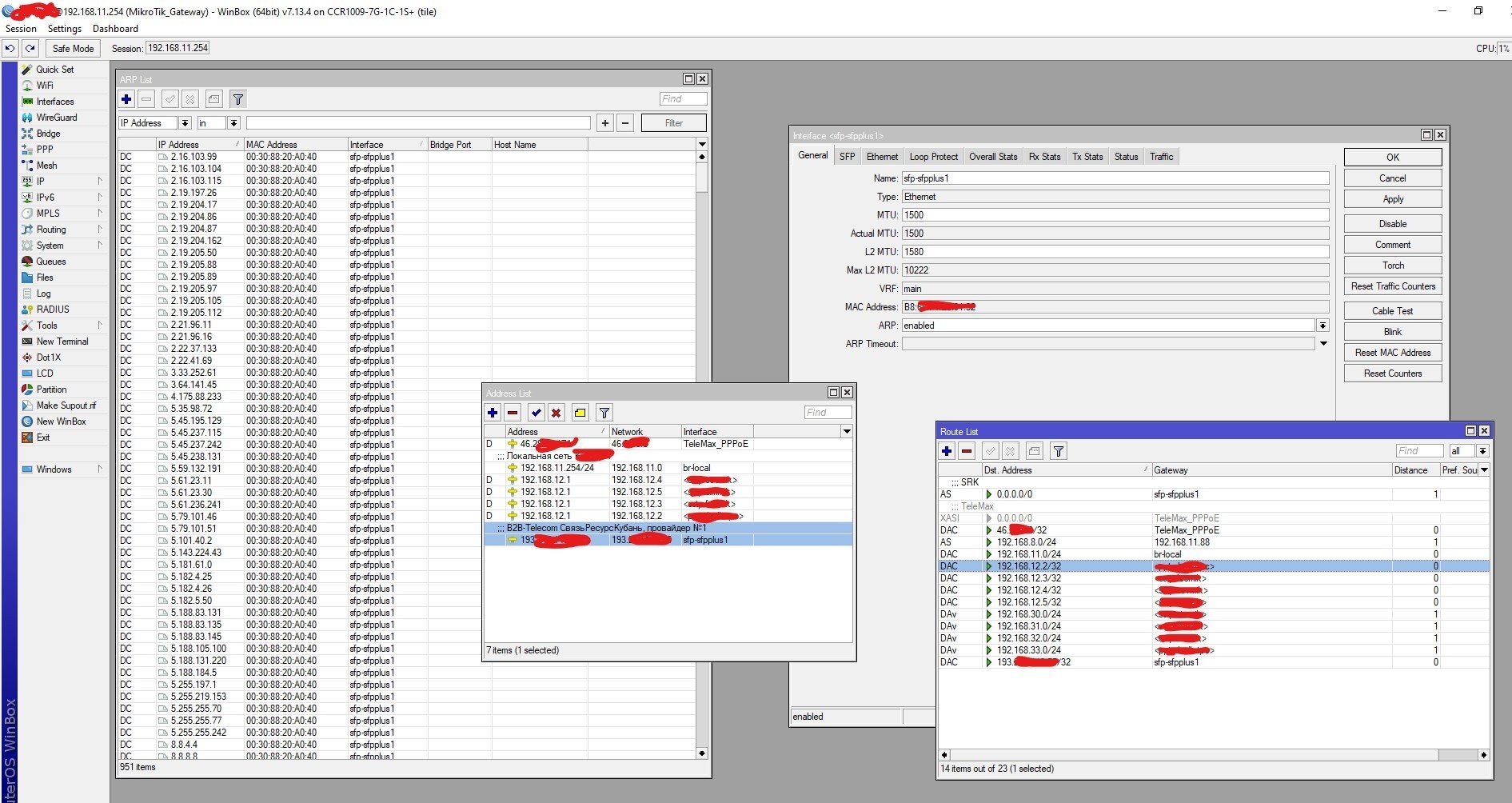Click the blue checkmark enable icon in Address List
Screen dimensions: 1512x803
(x=536, y=413)
